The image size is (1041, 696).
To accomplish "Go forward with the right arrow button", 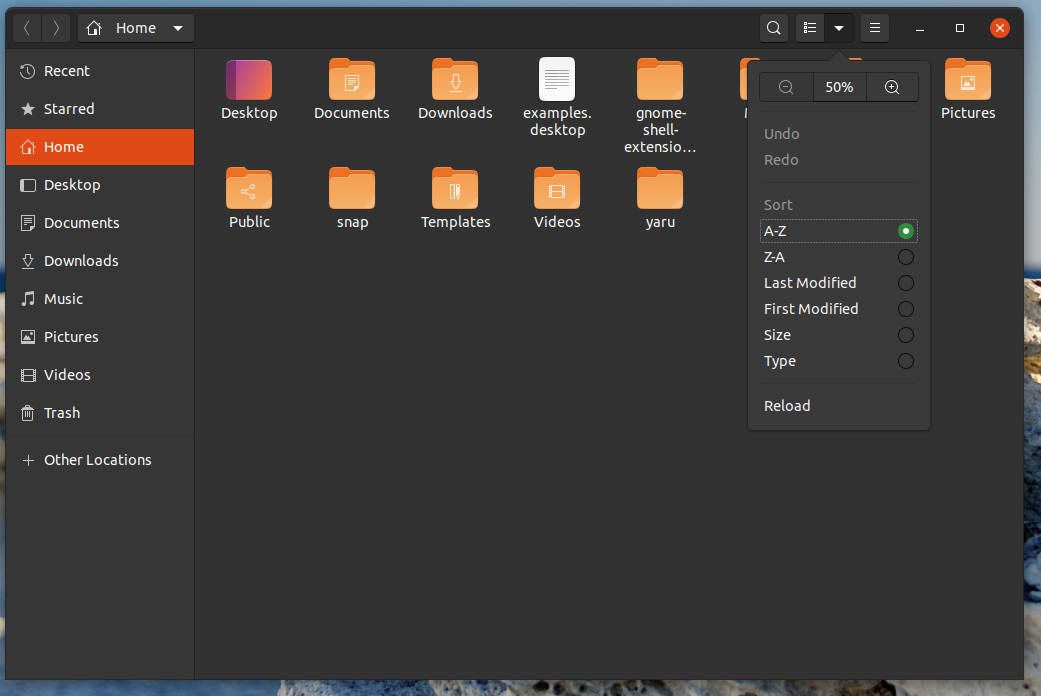I will point(56,28).
